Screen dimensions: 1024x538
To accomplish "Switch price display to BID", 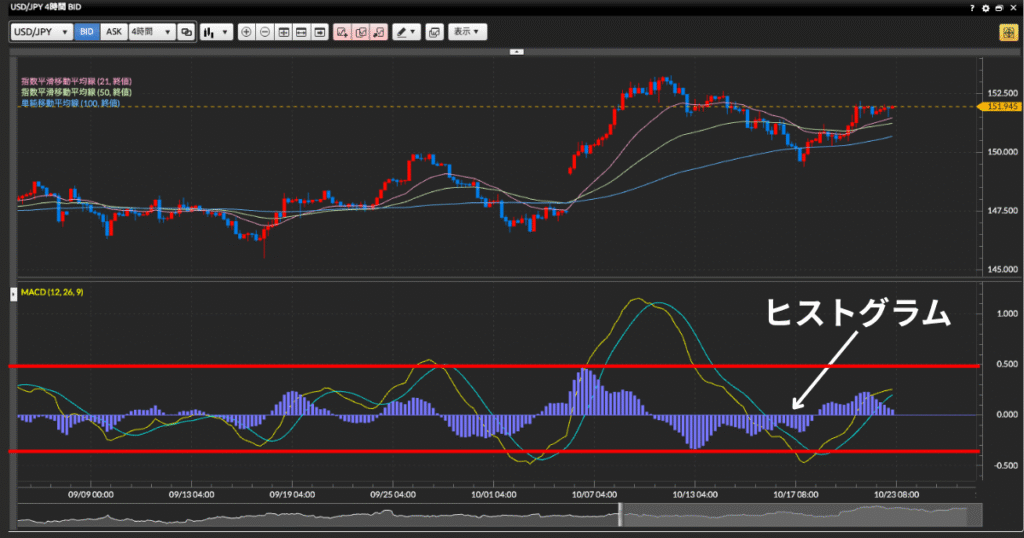I will [x=87, y=32].
